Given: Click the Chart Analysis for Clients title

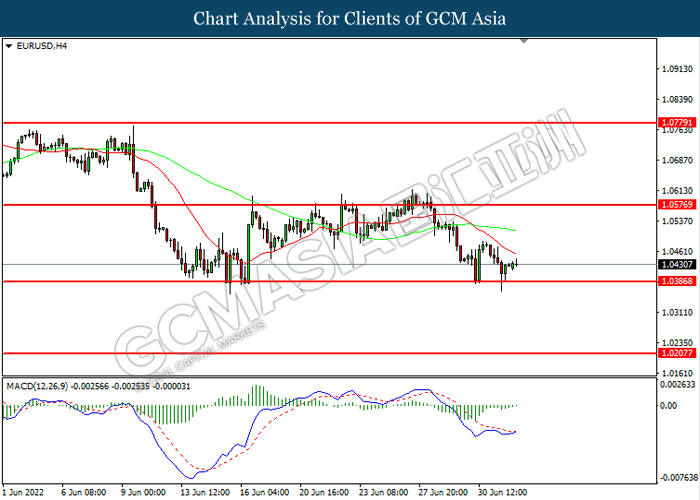Looking at the screenshot, I should [x=350, y=18].
